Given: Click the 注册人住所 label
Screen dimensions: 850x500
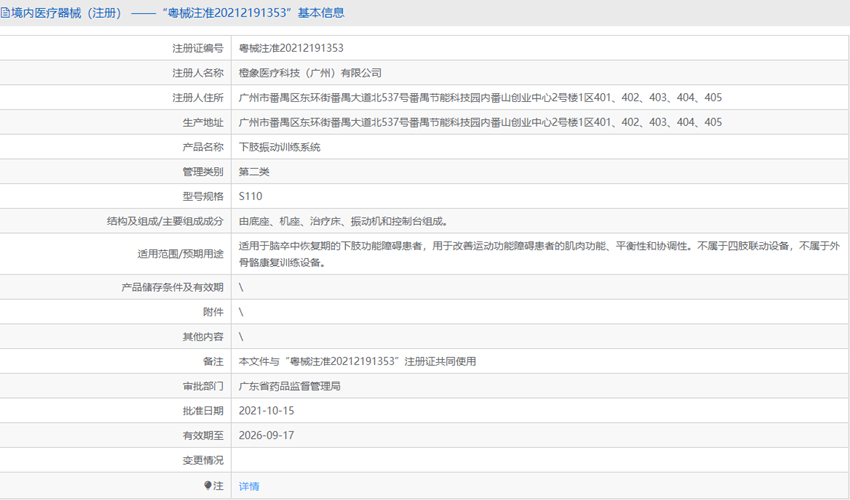Looking at the screenshot, I should (x=198, y=98).
